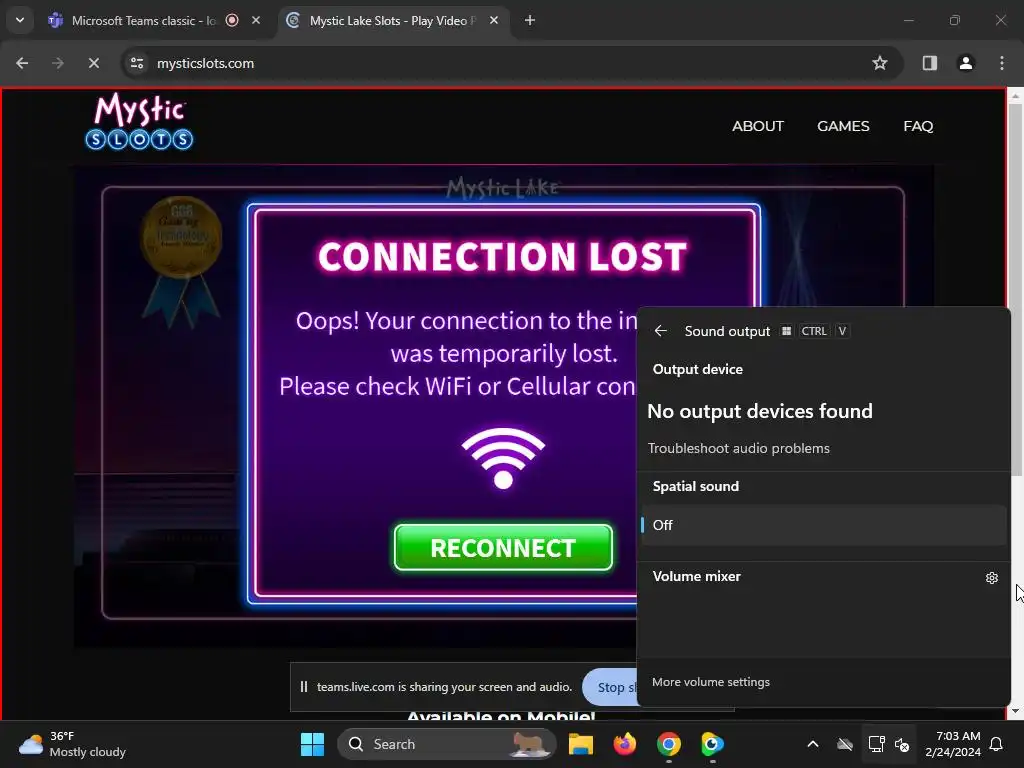Close the Microsoft Teams classic tab
Screen dimensions: 1024x768
click(256, 20)
